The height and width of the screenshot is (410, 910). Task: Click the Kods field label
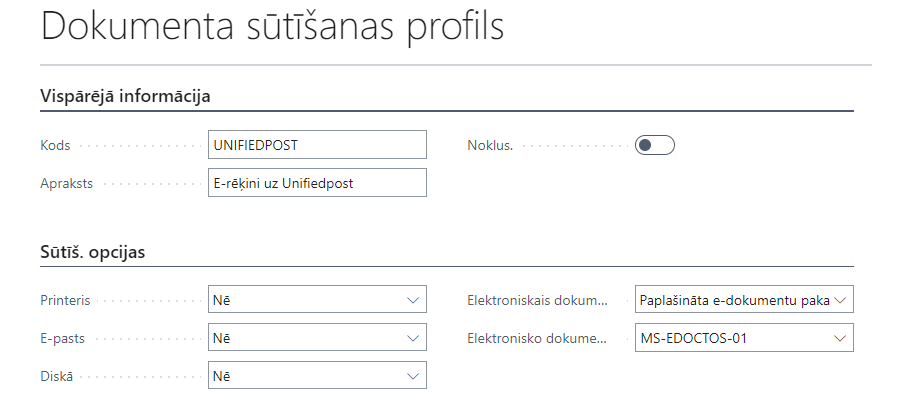click(56, 145)
